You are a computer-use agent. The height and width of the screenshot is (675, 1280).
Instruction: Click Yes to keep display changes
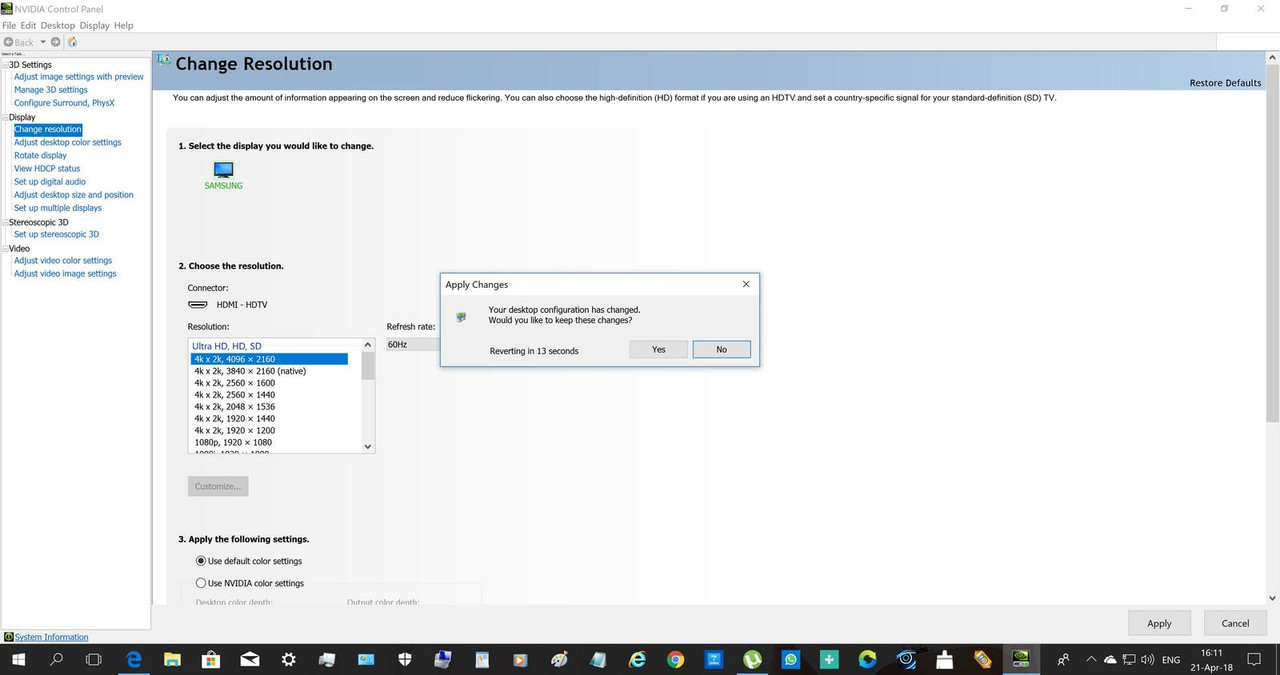658,349
